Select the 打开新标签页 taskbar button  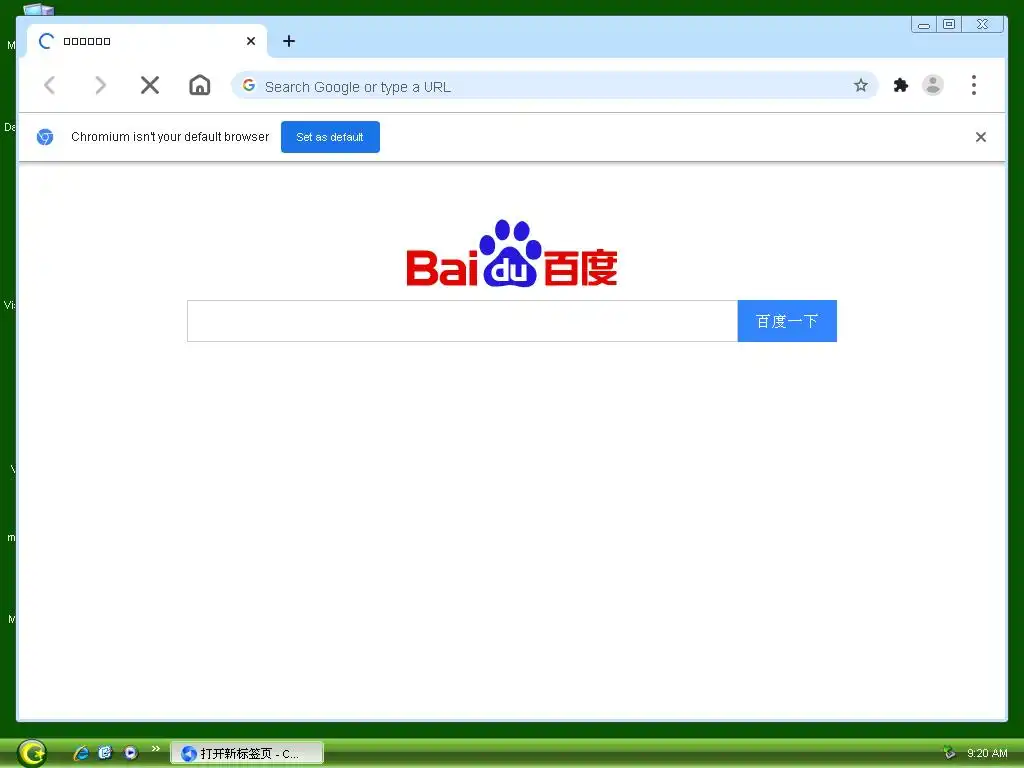tap(247, 754)
